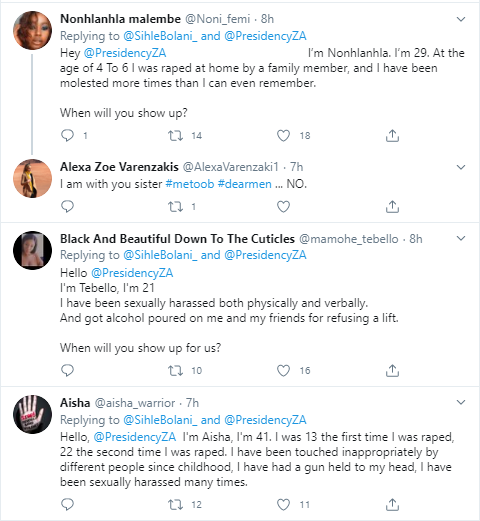480x521 pixels.
Task: Share Aisha's tweet
Action: (392, 505)
